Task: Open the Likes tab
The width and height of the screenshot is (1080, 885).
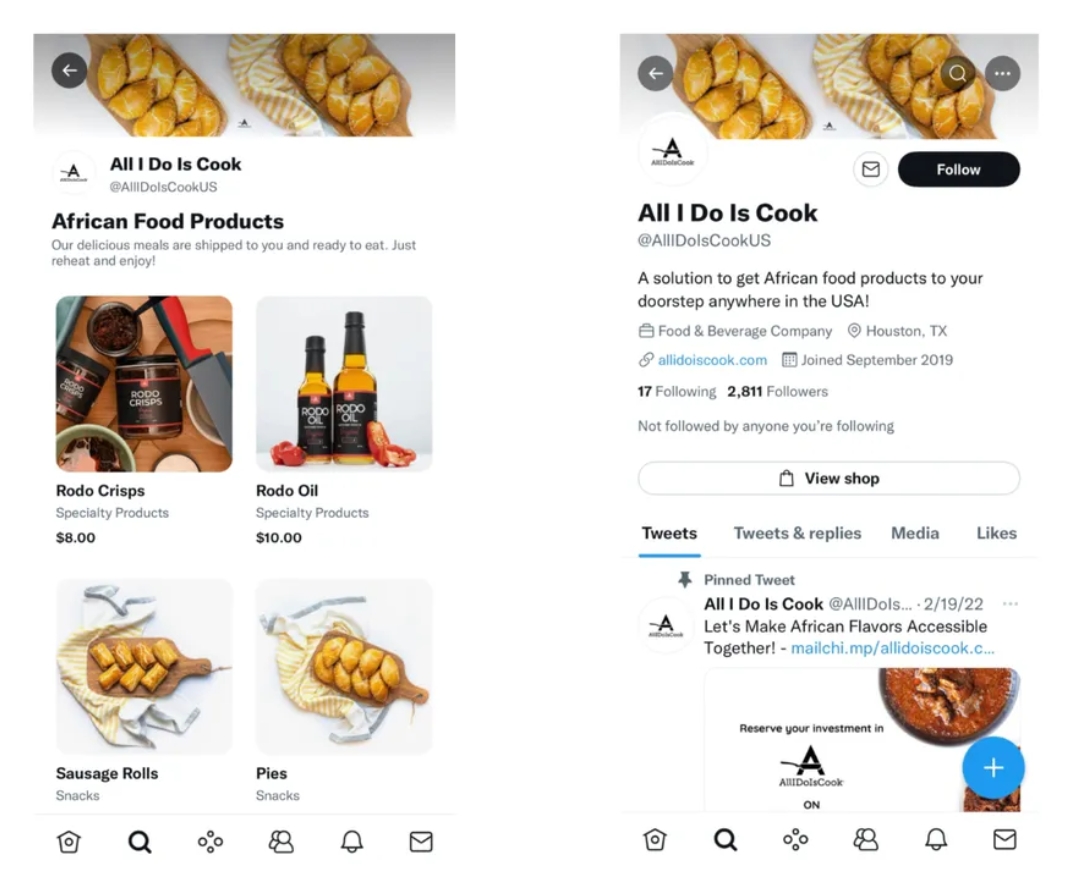Action: [996, 533]
